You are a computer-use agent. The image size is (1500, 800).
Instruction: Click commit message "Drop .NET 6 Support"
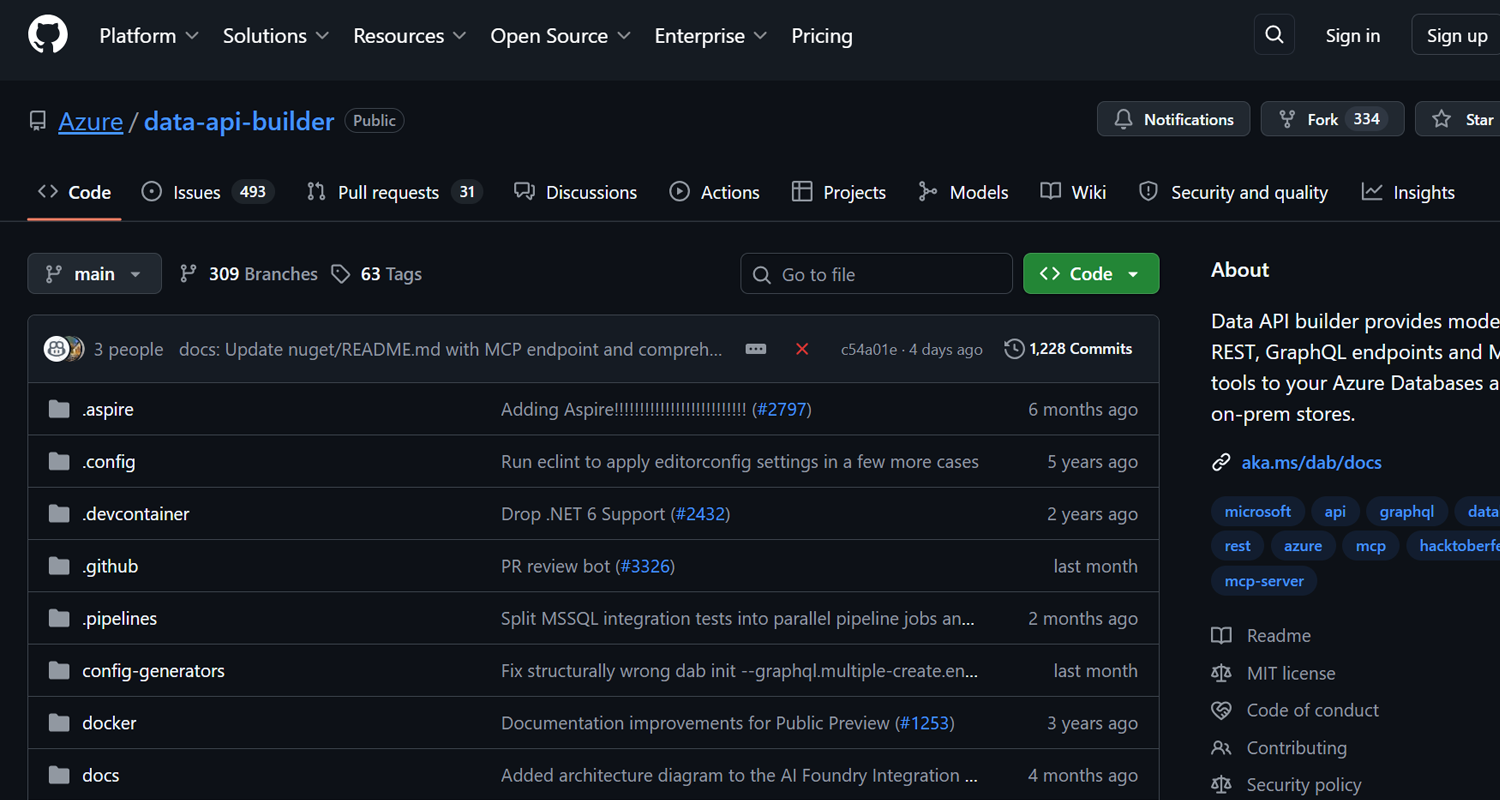[x=583, y=514]
